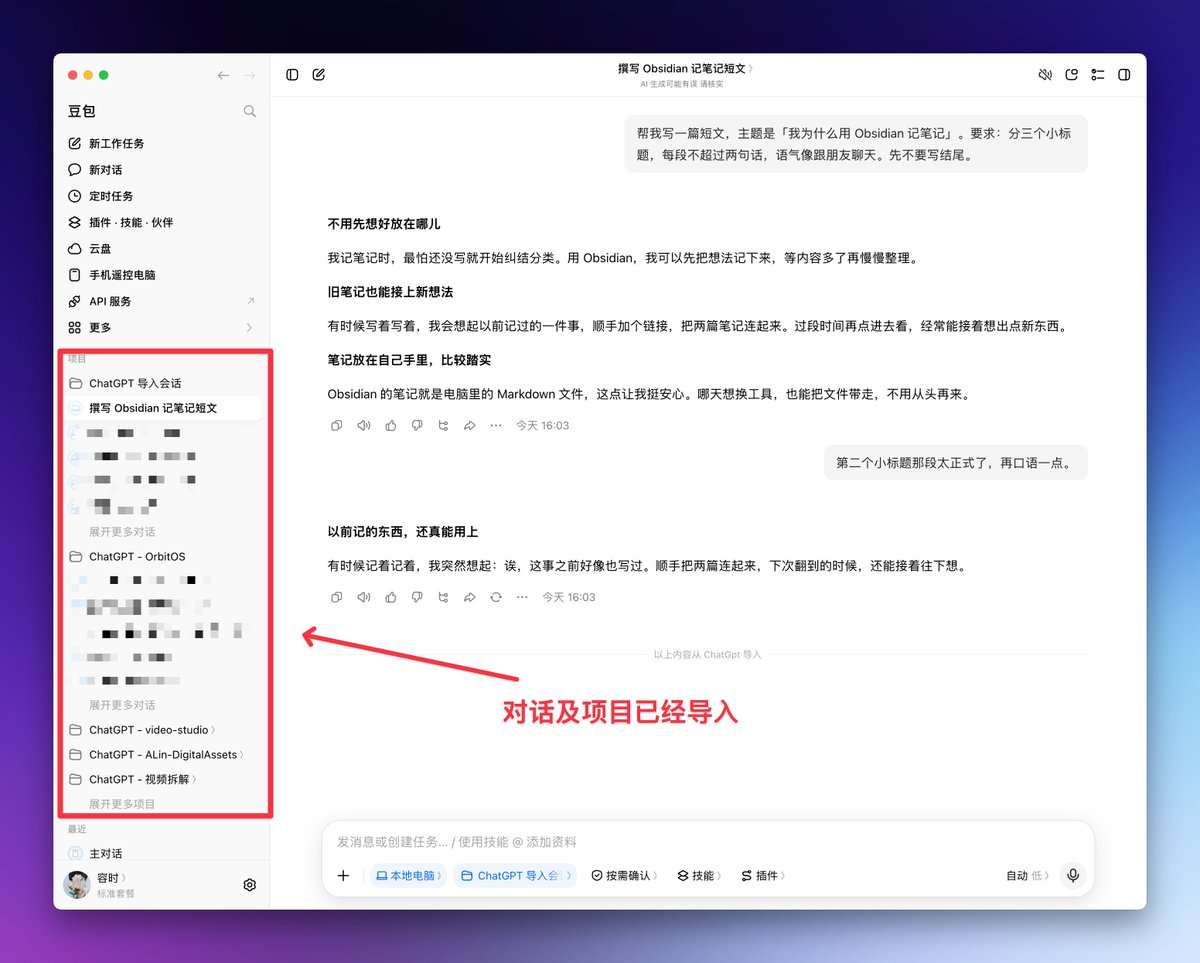Viewport: 1200px width, 963px height.
Task: Open the 自动 低 model mode selector
Action: click(x=1027, y=875)
